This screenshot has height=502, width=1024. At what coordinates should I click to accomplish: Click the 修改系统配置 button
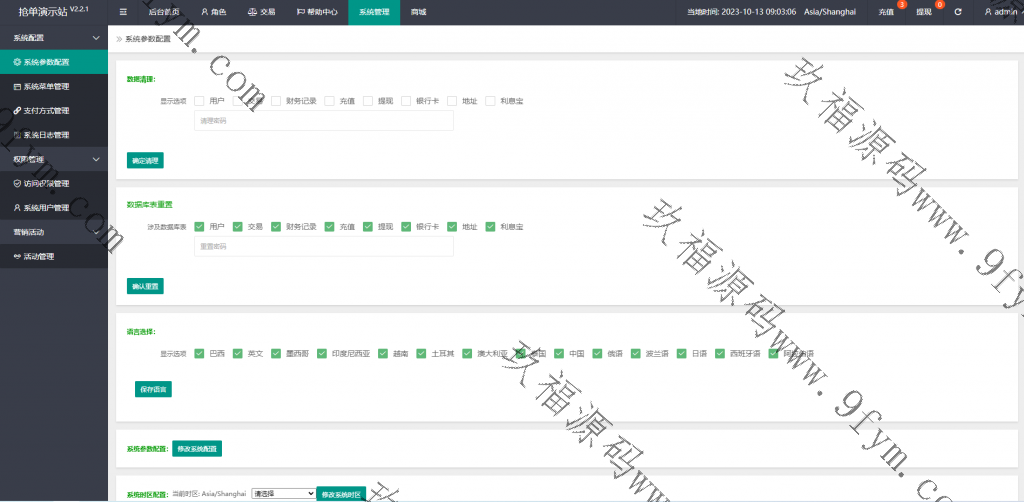point(197,449)
